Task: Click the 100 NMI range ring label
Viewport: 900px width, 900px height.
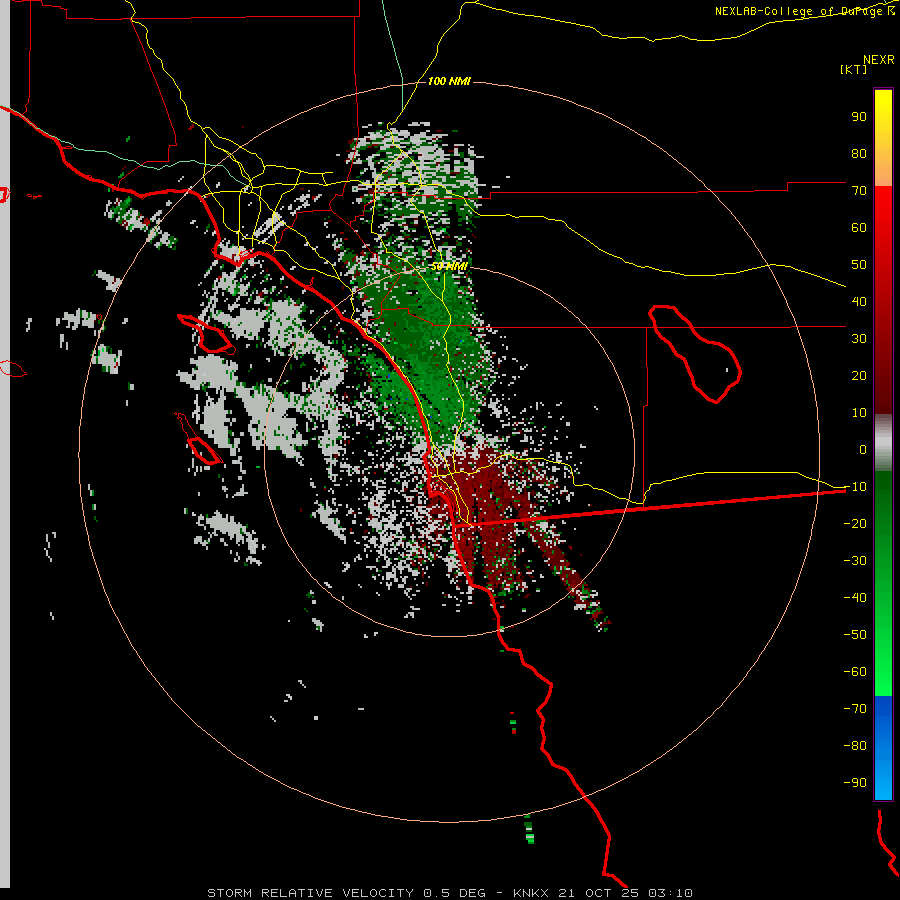Action: (x=449, y=82)
